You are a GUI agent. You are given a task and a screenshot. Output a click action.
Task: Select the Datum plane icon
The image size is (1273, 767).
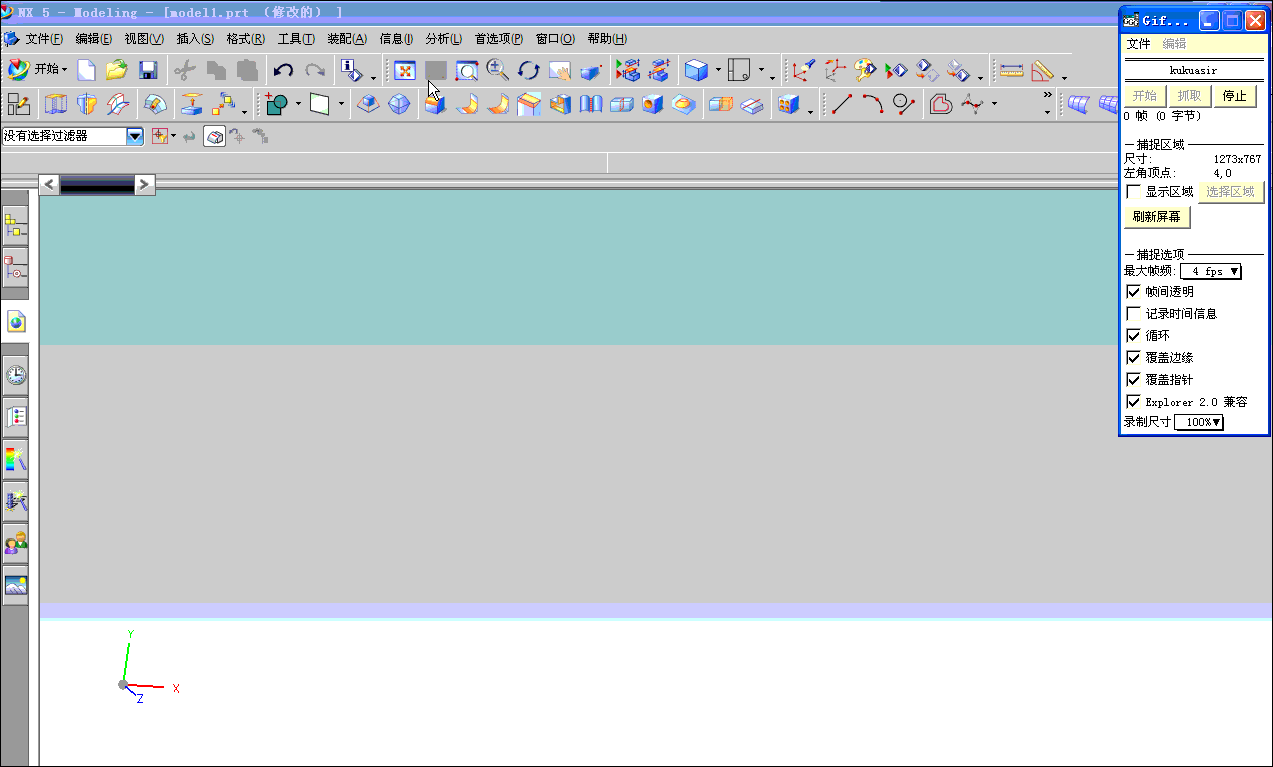click(319, 103)
